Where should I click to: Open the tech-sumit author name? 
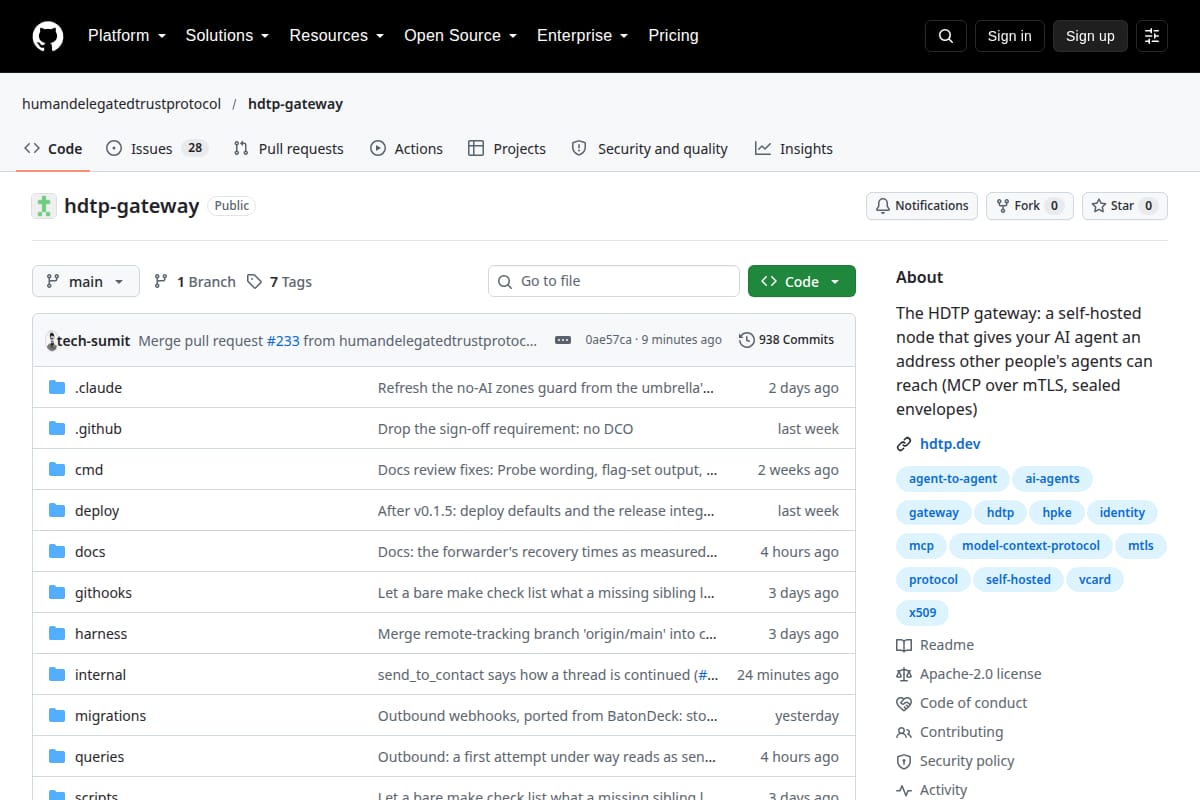tap(94, 340)
